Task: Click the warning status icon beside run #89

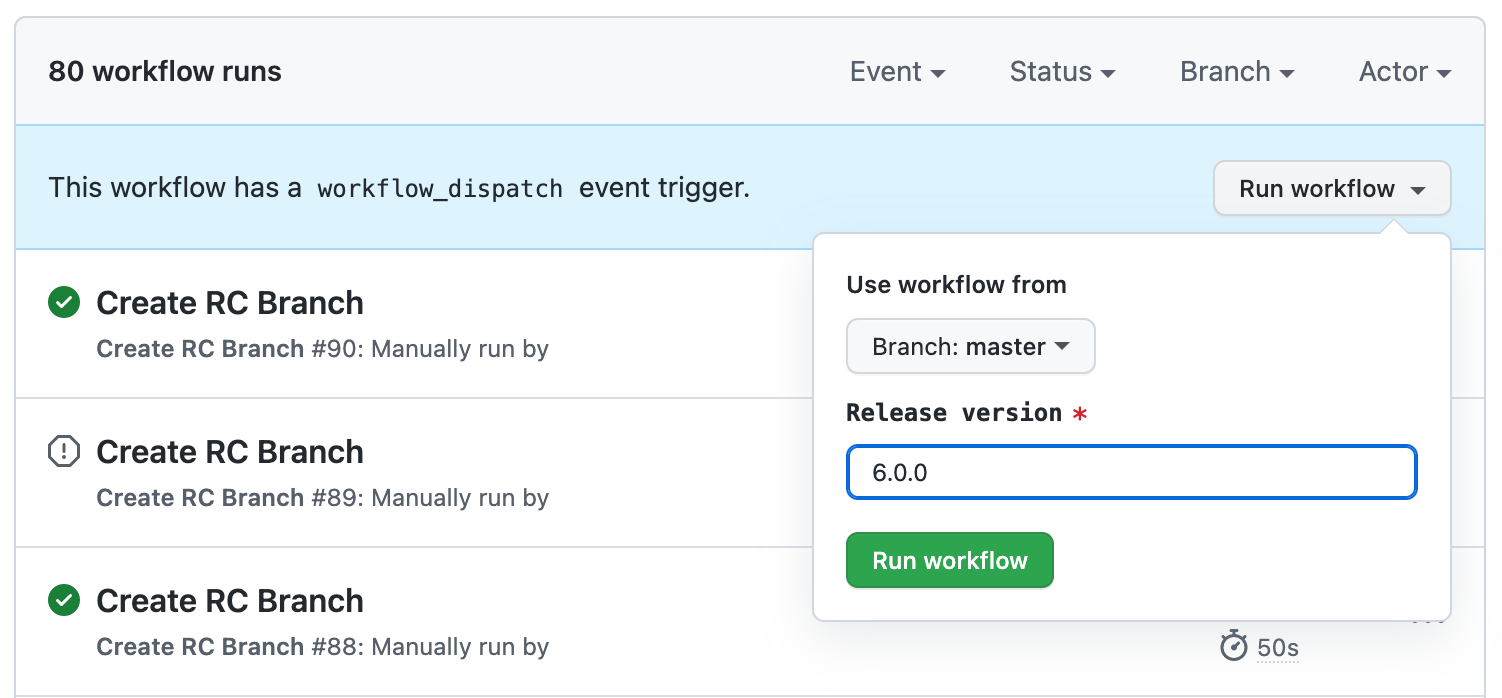Action: 63,451
